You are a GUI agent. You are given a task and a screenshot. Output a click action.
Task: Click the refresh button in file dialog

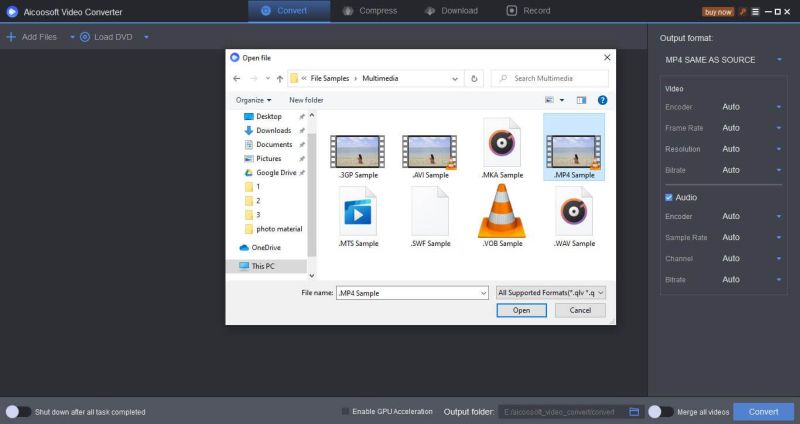pos(474,78)
